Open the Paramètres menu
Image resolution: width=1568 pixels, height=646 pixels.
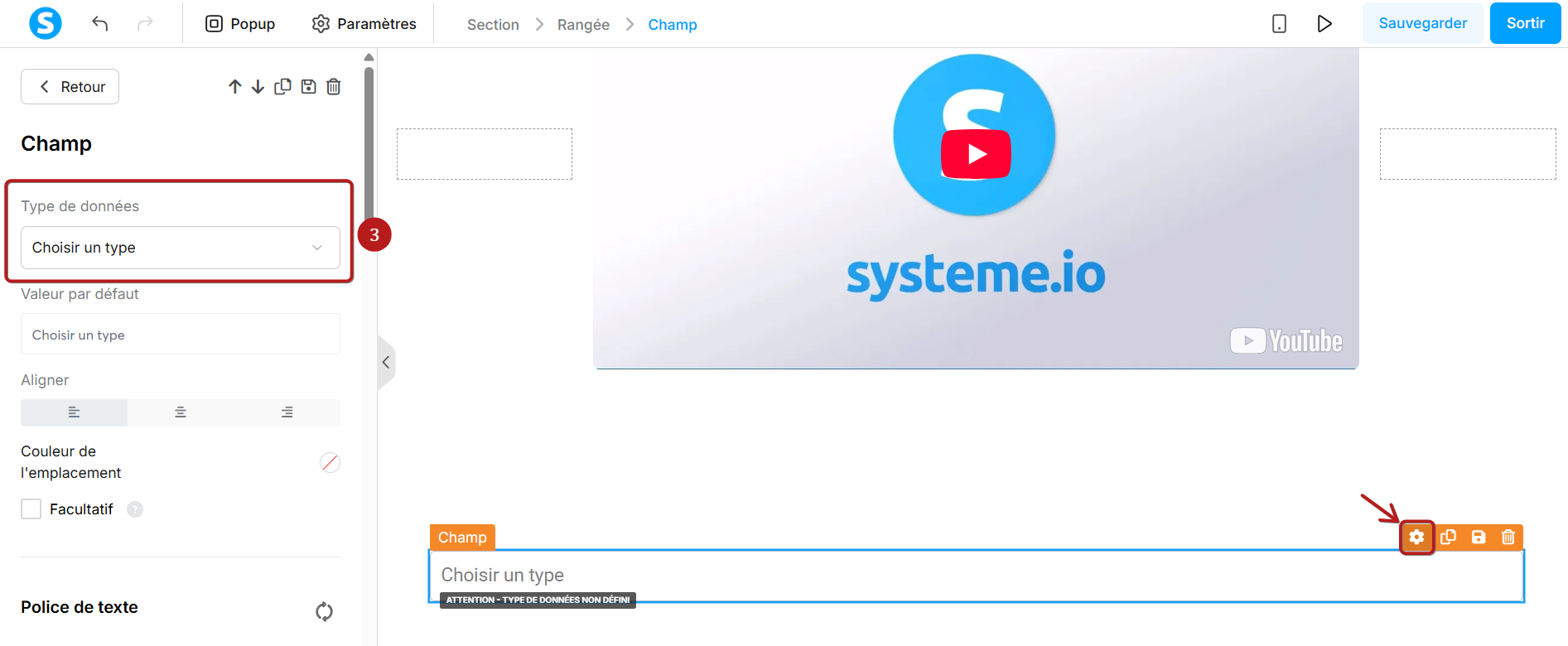pyautogui.click(x=364, y=24)
